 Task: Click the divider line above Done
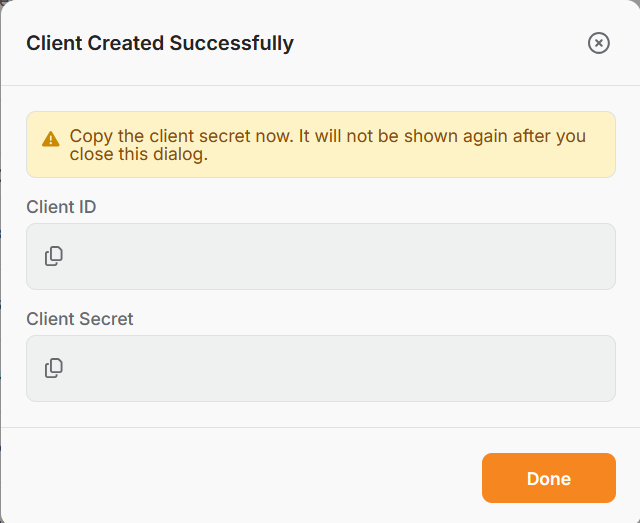(320, 427)
